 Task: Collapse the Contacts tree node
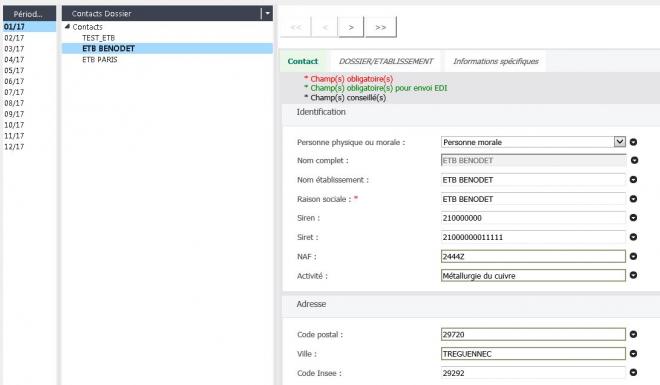click(x=67, y=27)
